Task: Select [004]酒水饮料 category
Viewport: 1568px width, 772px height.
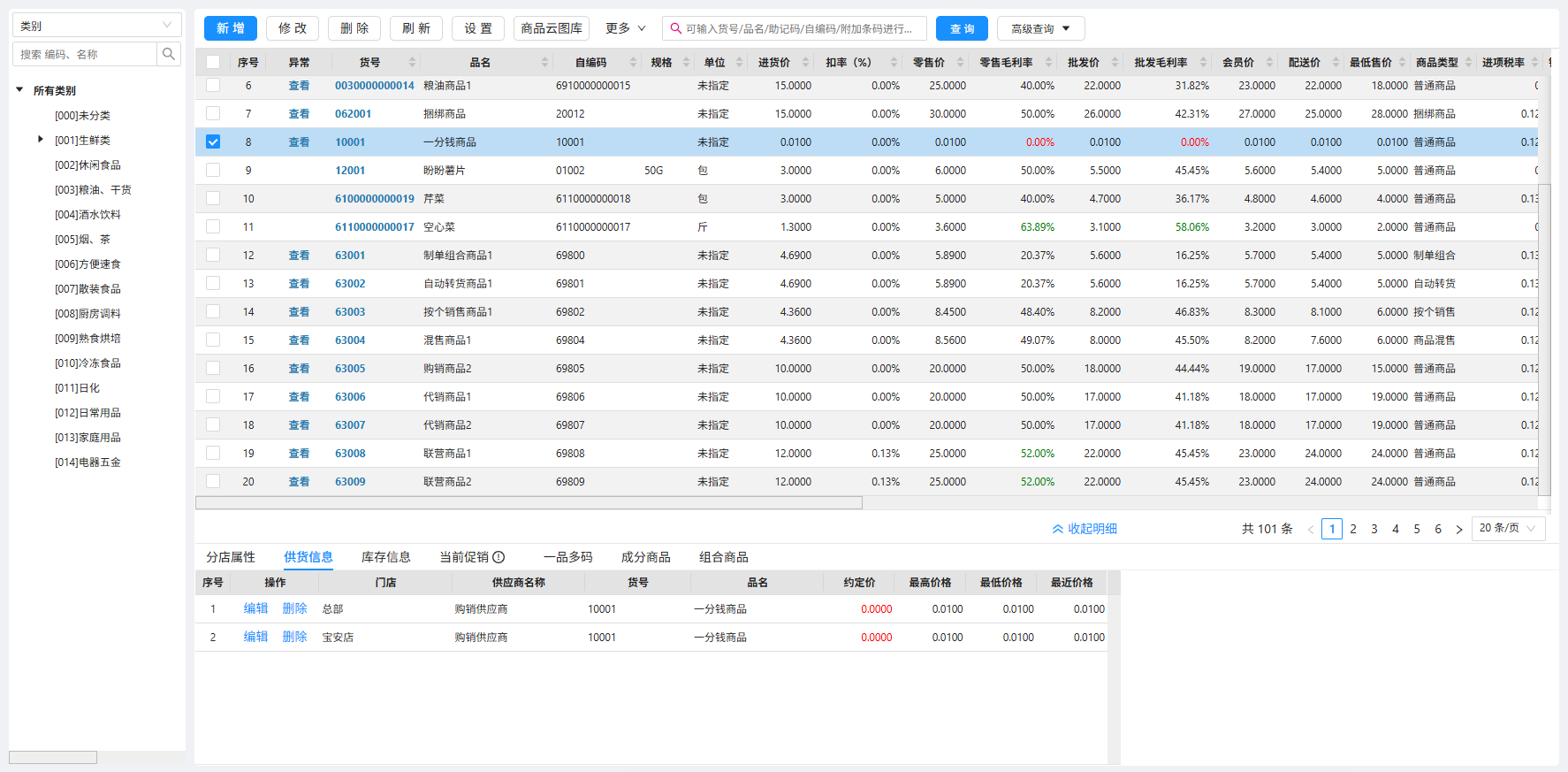Action: click(88, 214)
